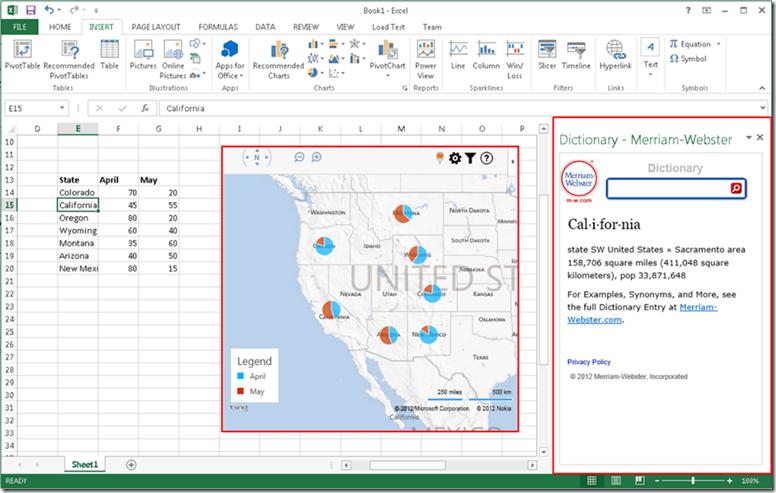The width and height of the screenshot is (776, 493).
Task: Insert a Symbol
Action: pyautogui.click(x=688, y=58)
